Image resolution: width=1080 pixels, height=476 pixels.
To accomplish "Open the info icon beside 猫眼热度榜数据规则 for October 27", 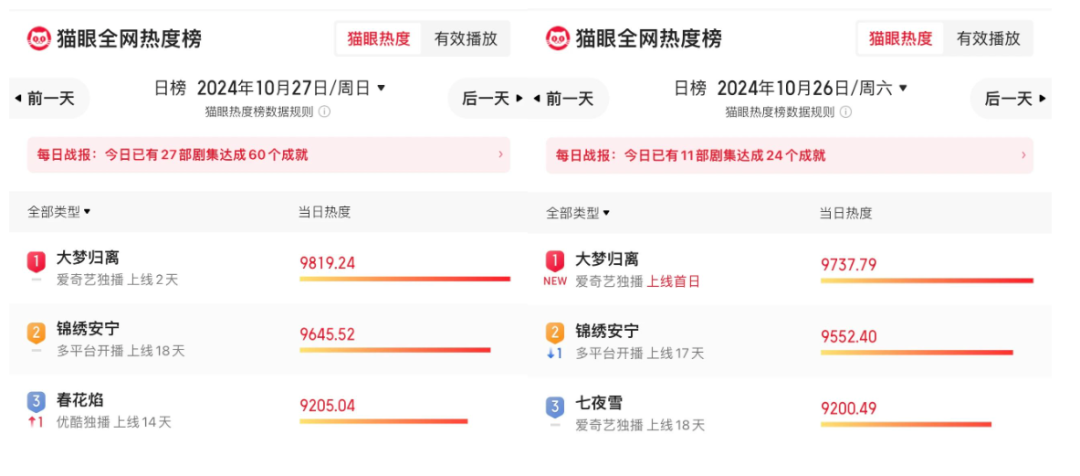I will click(x=324, y=112).
